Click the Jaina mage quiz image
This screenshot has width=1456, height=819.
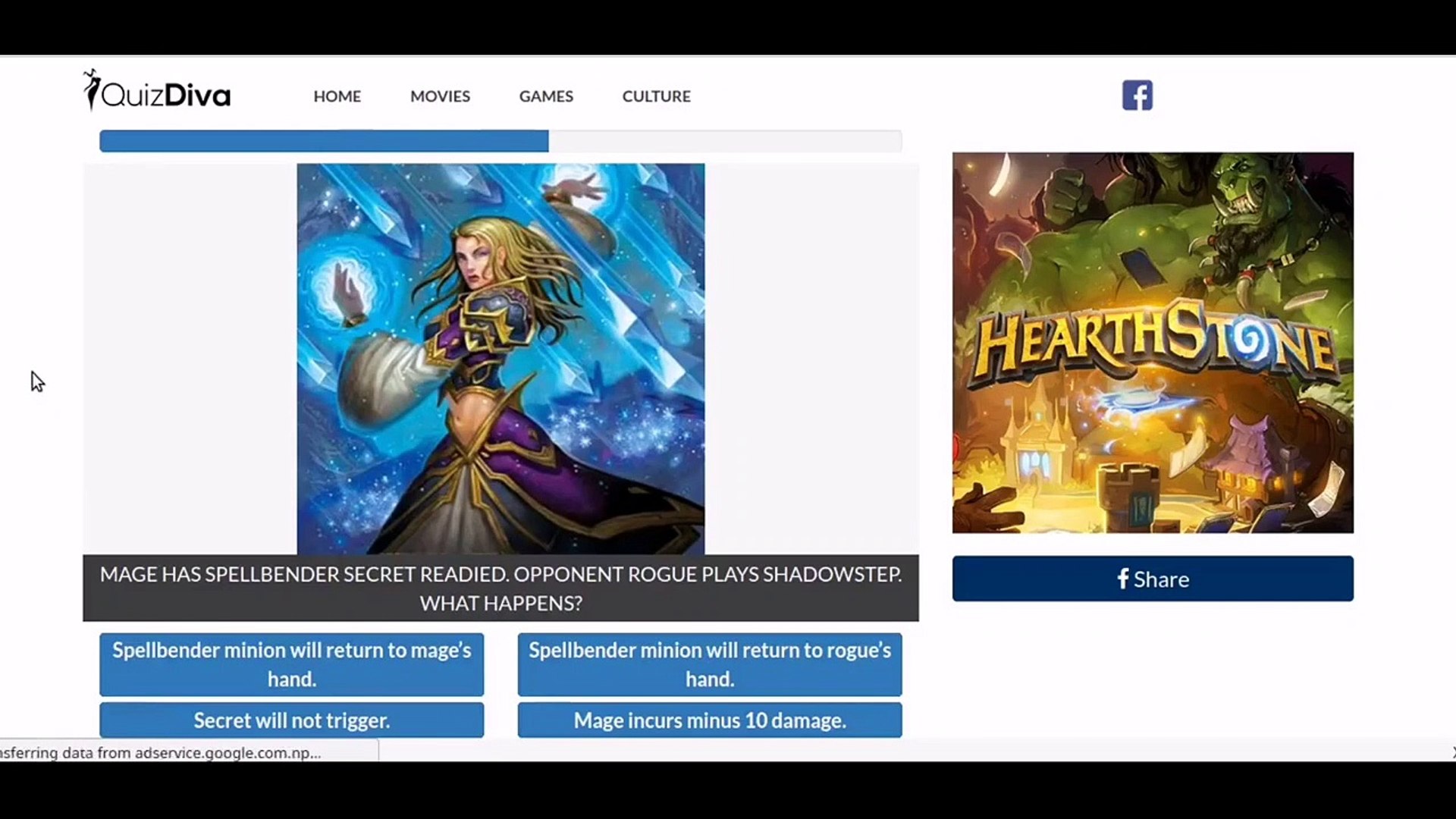click(x=500, y=358)
